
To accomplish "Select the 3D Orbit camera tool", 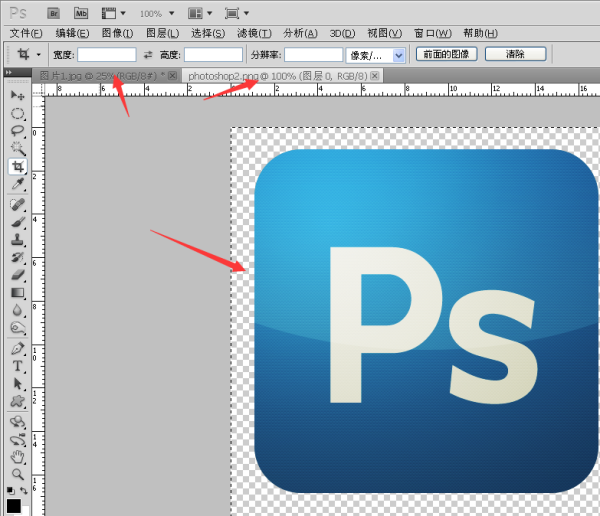I will click(x=17, y=440).
